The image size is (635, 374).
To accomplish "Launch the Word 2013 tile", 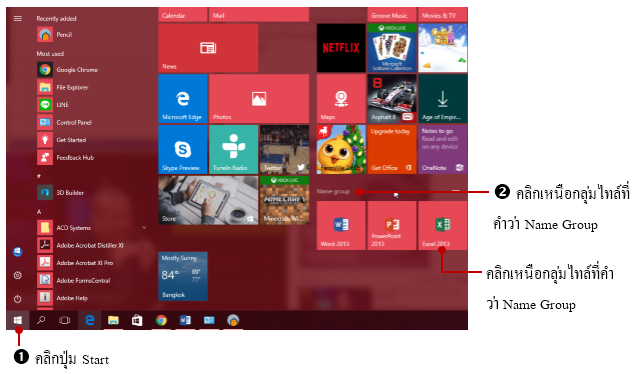I will tap(341, 225).
